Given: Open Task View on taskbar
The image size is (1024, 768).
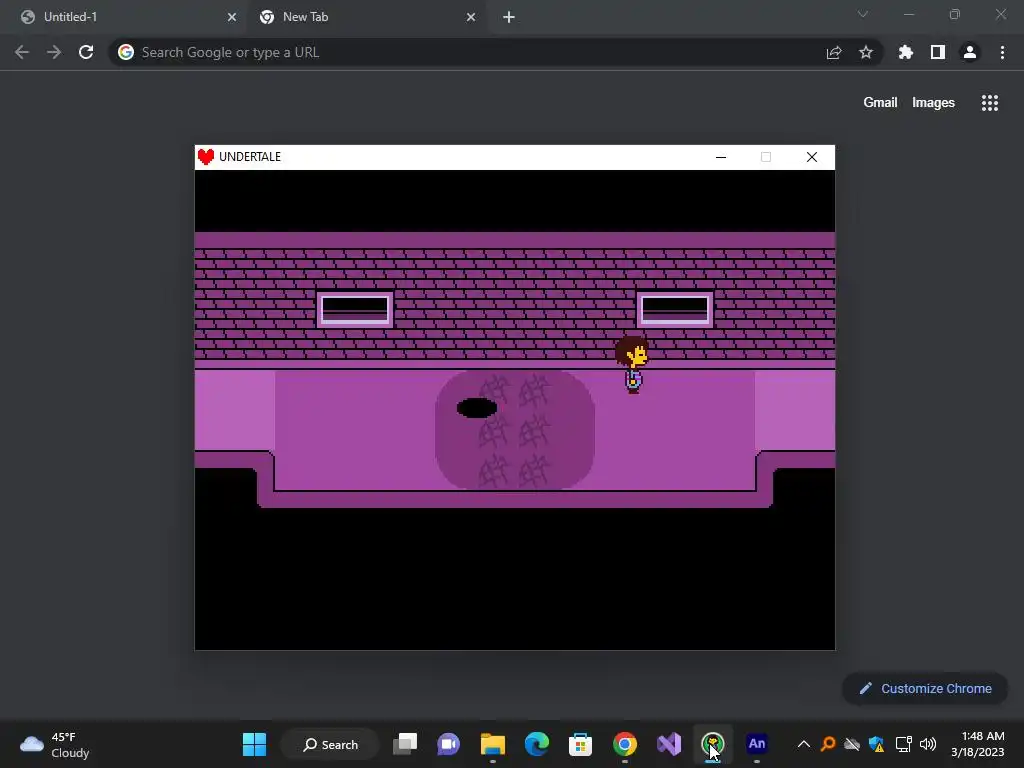Looking at the screenshot, I should pos(405,744).
